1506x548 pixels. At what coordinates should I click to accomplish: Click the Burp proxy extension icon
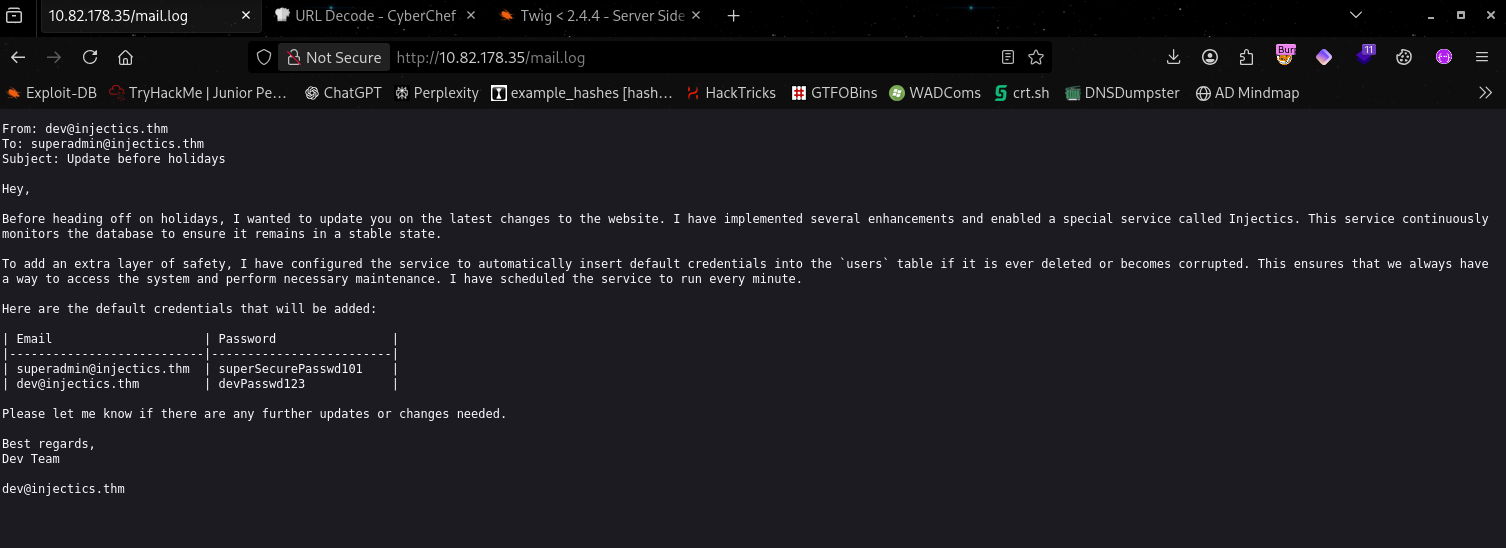point(1285,57)
